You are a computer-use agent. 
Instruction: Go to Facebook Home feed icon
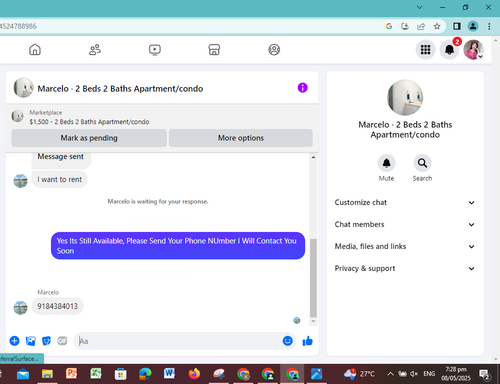pyautogui.click(x=35, y=50)
